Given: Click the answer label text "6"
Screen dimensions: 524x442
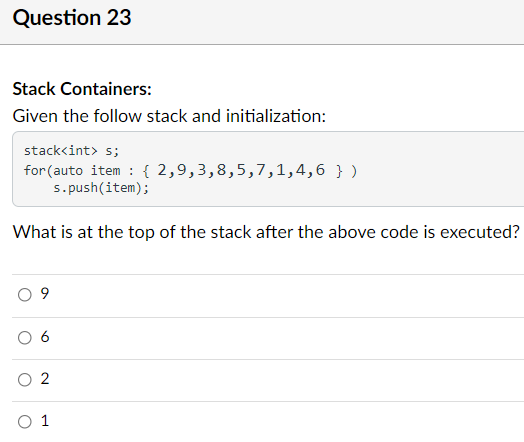Looking at the screenshot, I should (45, 337).
